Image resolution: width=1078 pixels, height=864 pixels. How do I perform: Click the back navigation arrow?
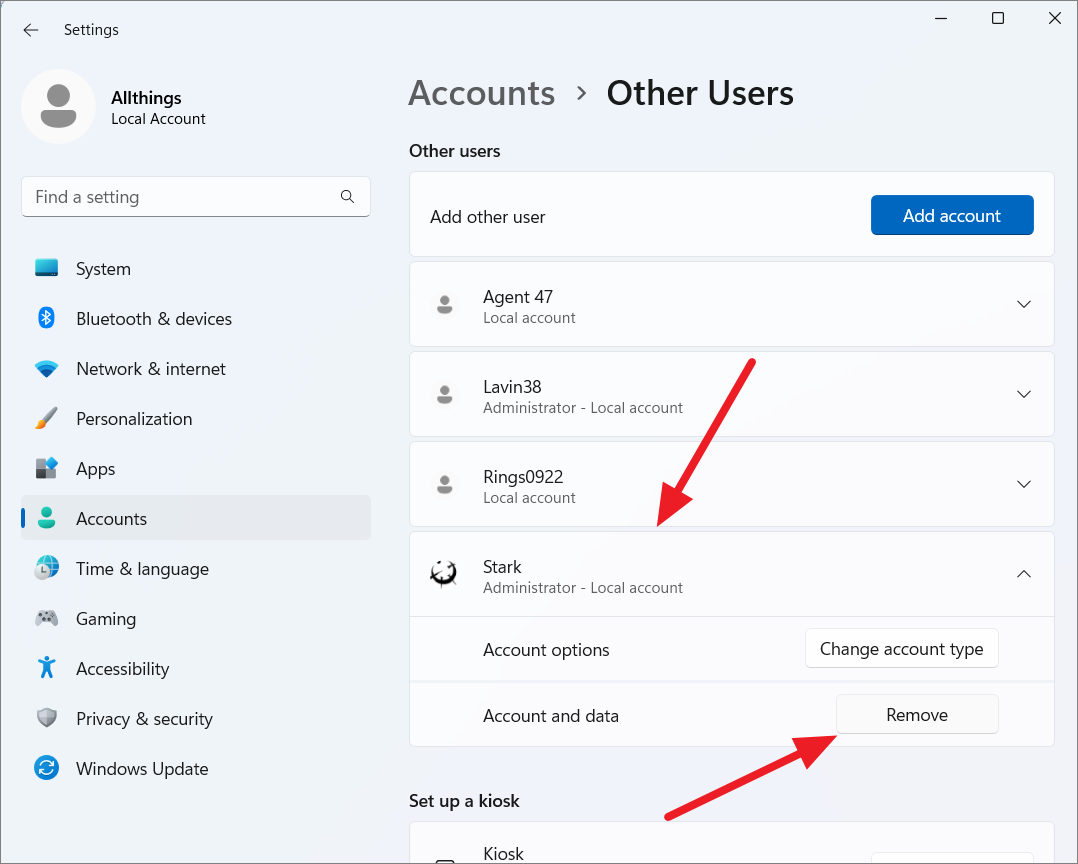30,30
